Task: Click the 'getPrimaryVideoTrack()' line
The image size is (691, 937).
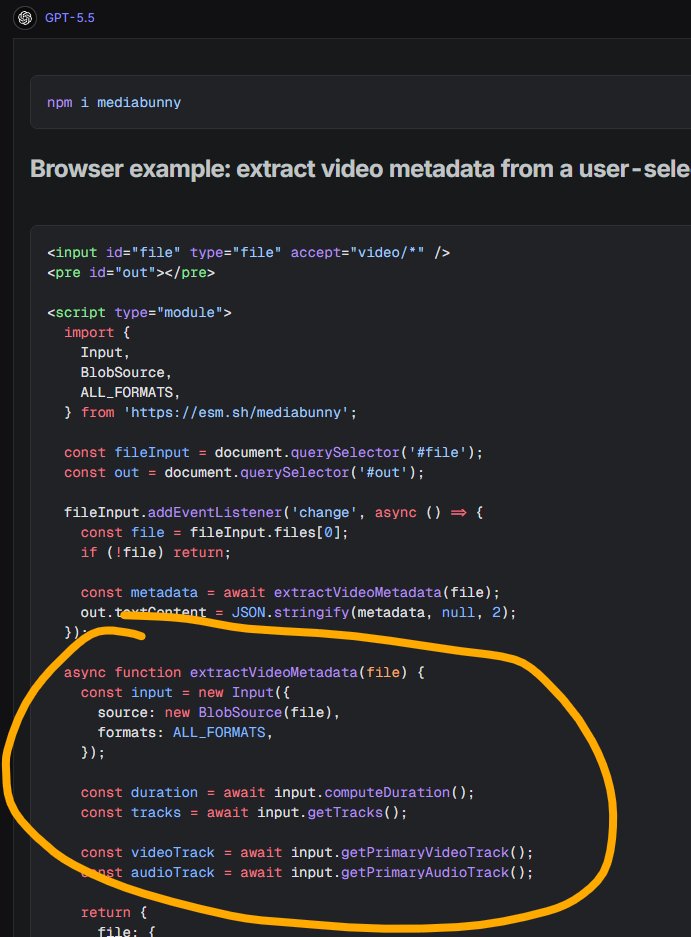Action: pos(307,853)
